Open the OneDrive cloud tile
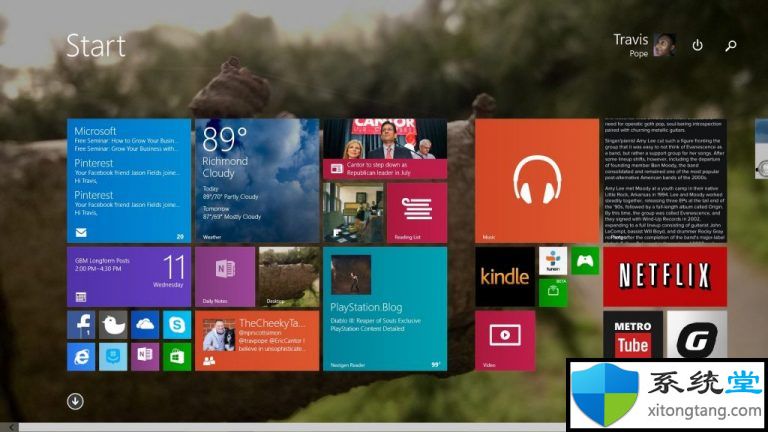The height and width of the screenshot is (432, 768). point(145,325)
